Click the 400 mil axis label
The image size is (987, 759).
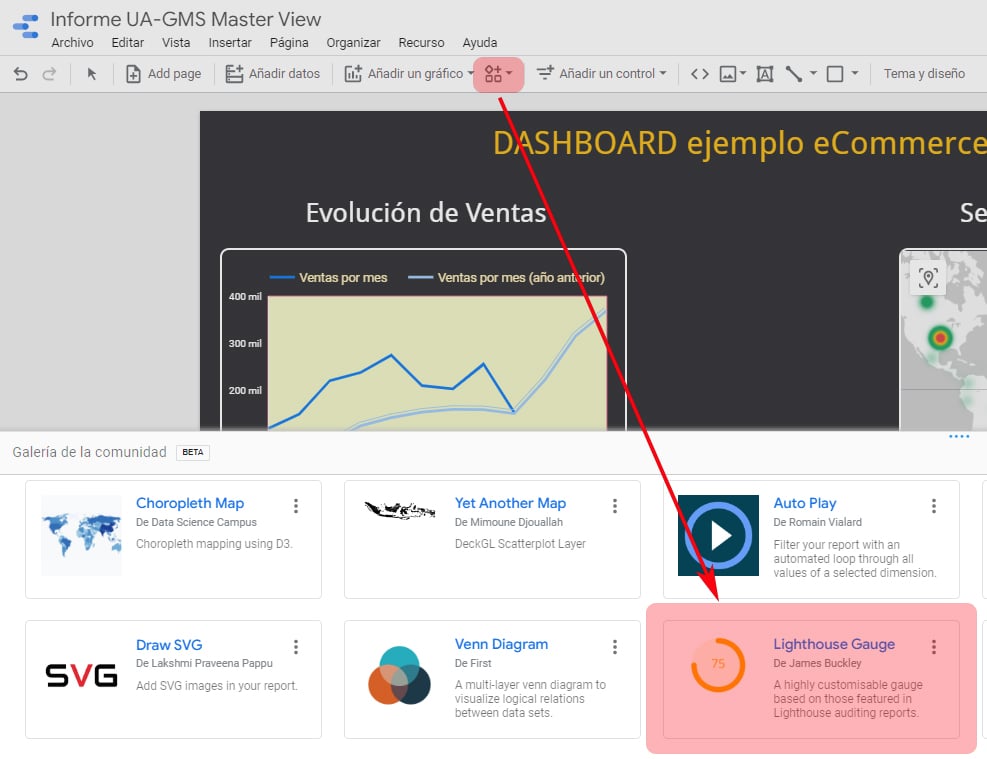(245, 296)
